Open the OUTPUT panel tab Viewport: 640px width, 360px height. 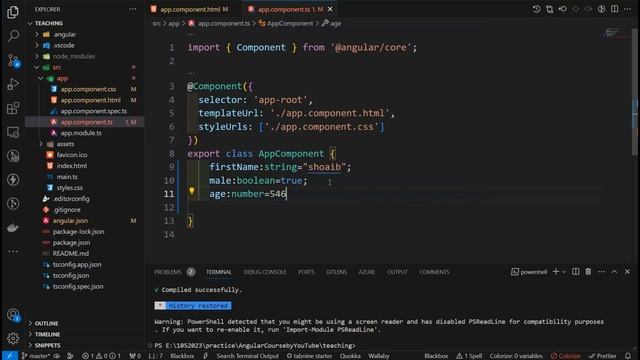(397, 272)
